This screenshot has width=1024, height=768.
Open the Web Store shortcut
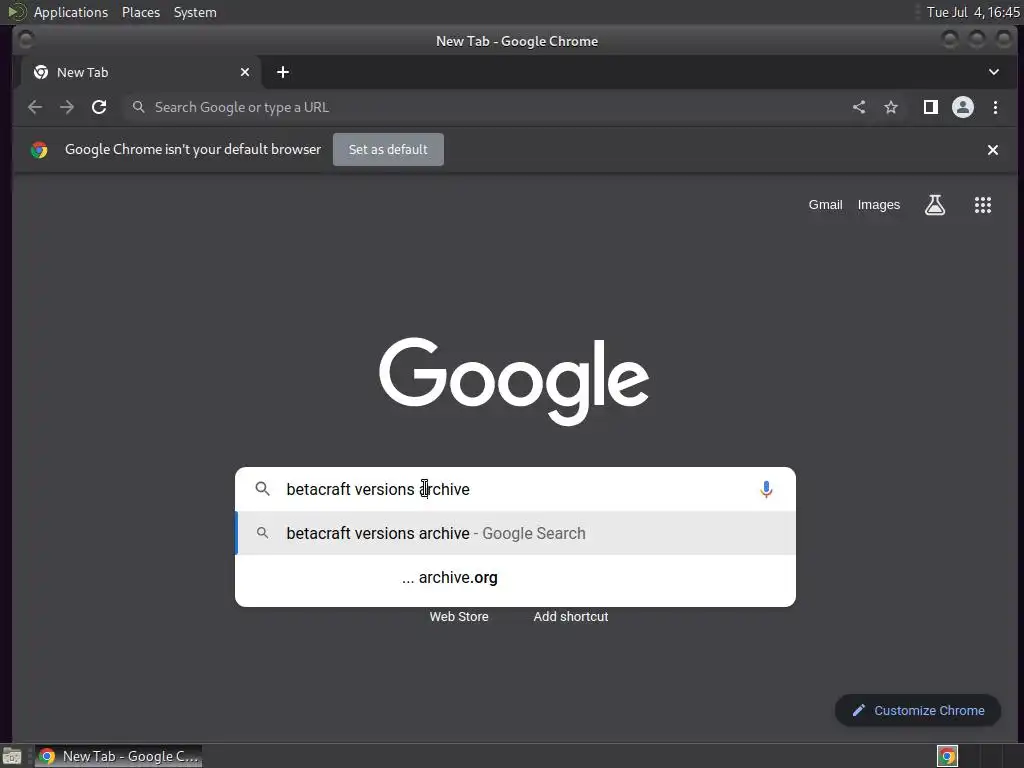[x=459, y=616]
